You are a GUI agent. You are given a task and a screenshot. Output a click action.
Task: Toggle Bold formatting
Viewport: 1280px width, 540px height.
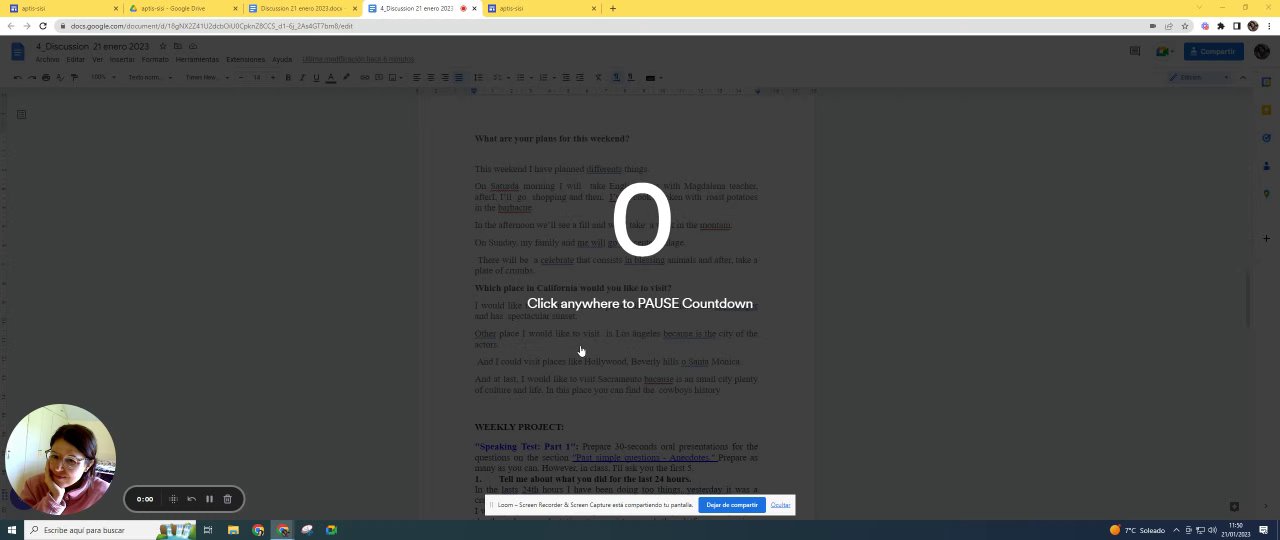click(288, 77)
